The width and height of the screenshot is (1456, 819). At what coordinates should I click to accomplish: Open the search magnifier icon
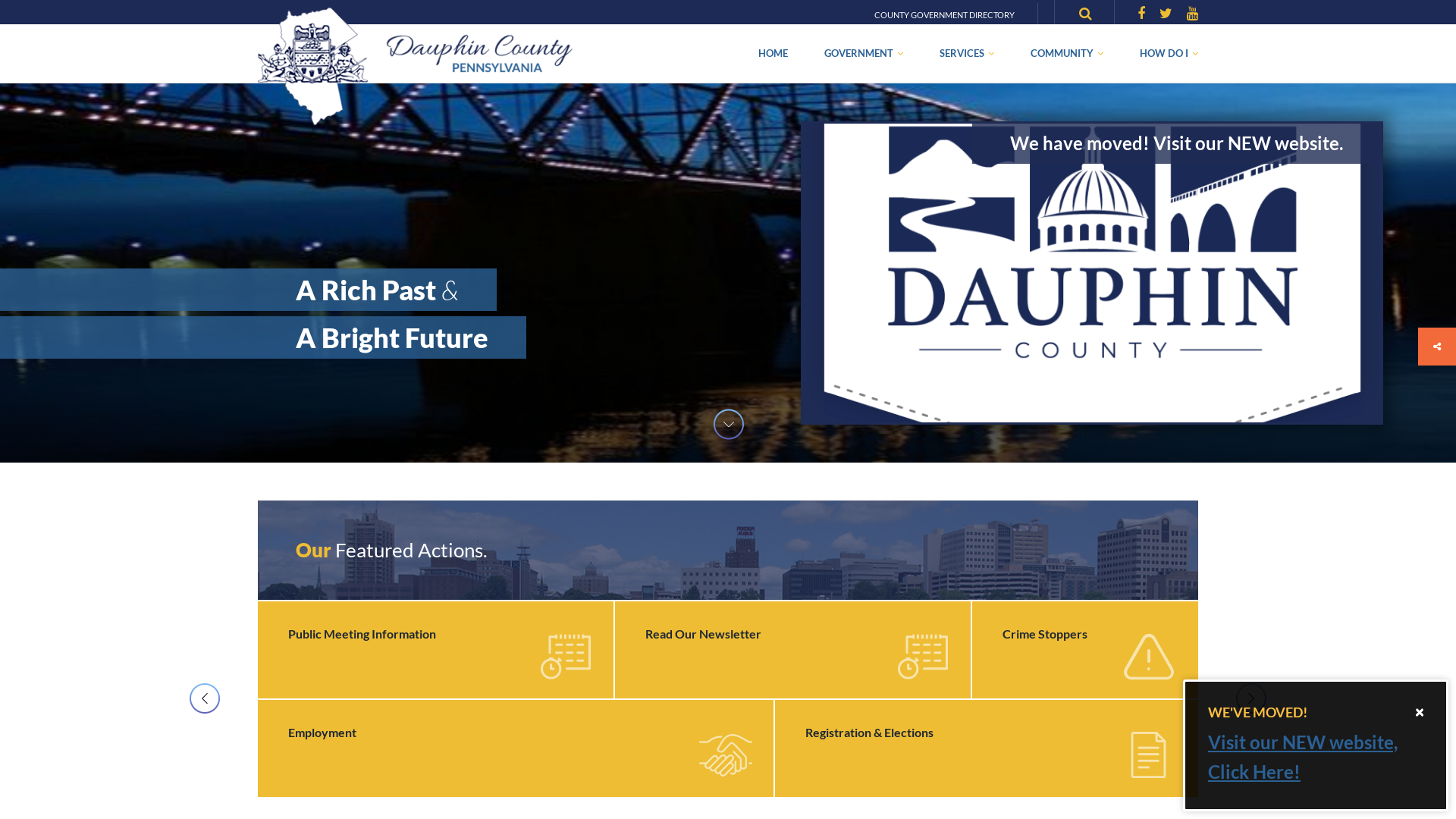(x=1085, y=14)
